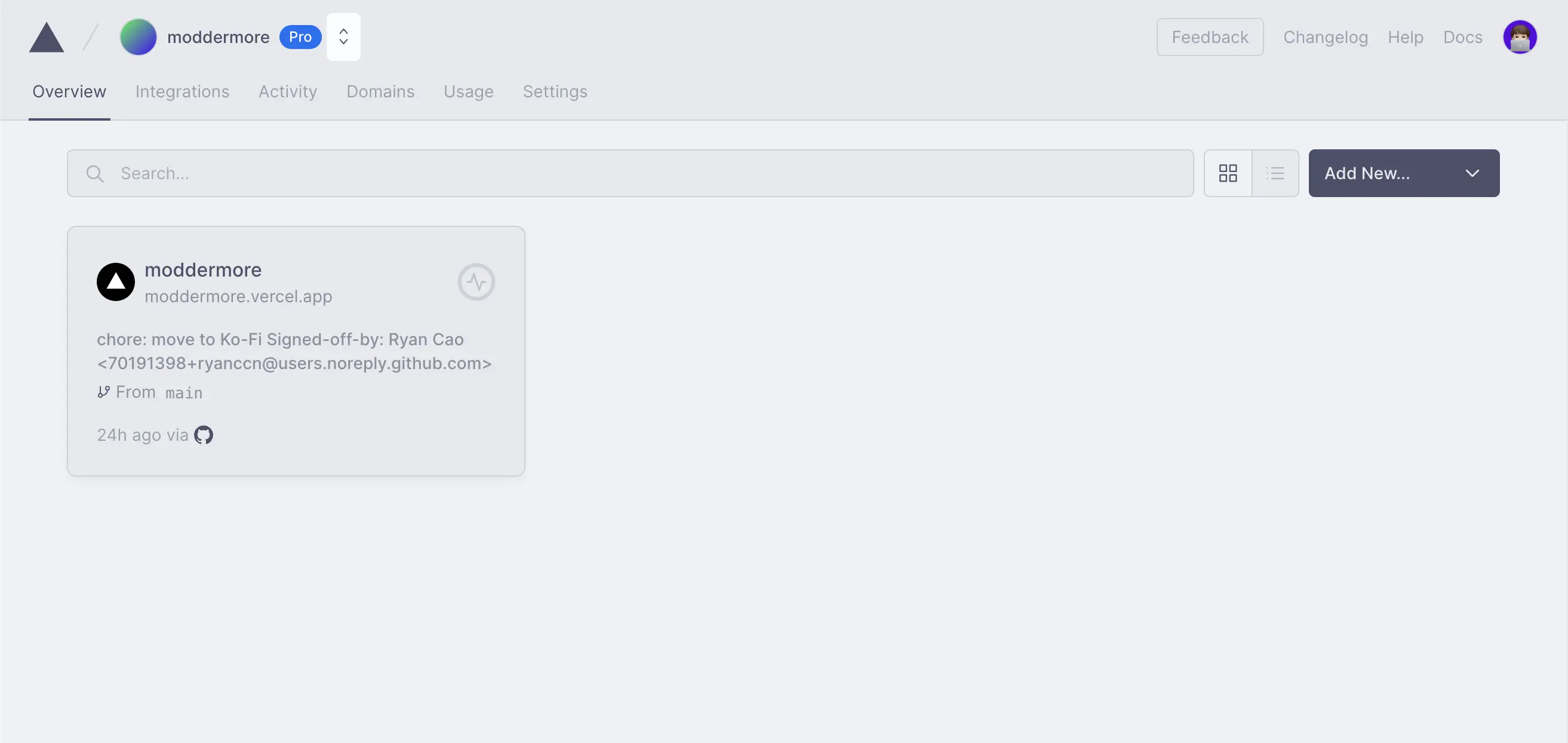The width and height of the screenshot is (1568, 743).
Task: Open the Help link
Action: (x=1405, y=37)
